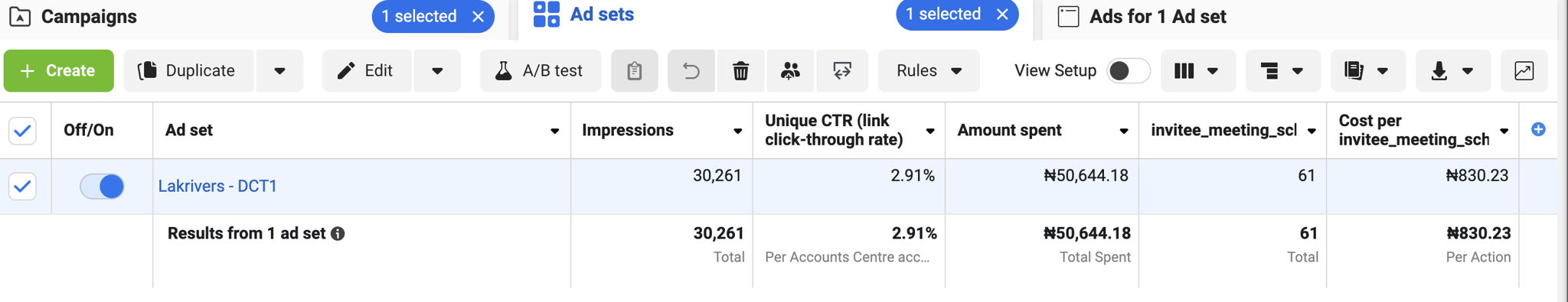1568x302 pixels.
Task: Toggle off the Lakrivers - DCT1 ad set
Action: 102,187
